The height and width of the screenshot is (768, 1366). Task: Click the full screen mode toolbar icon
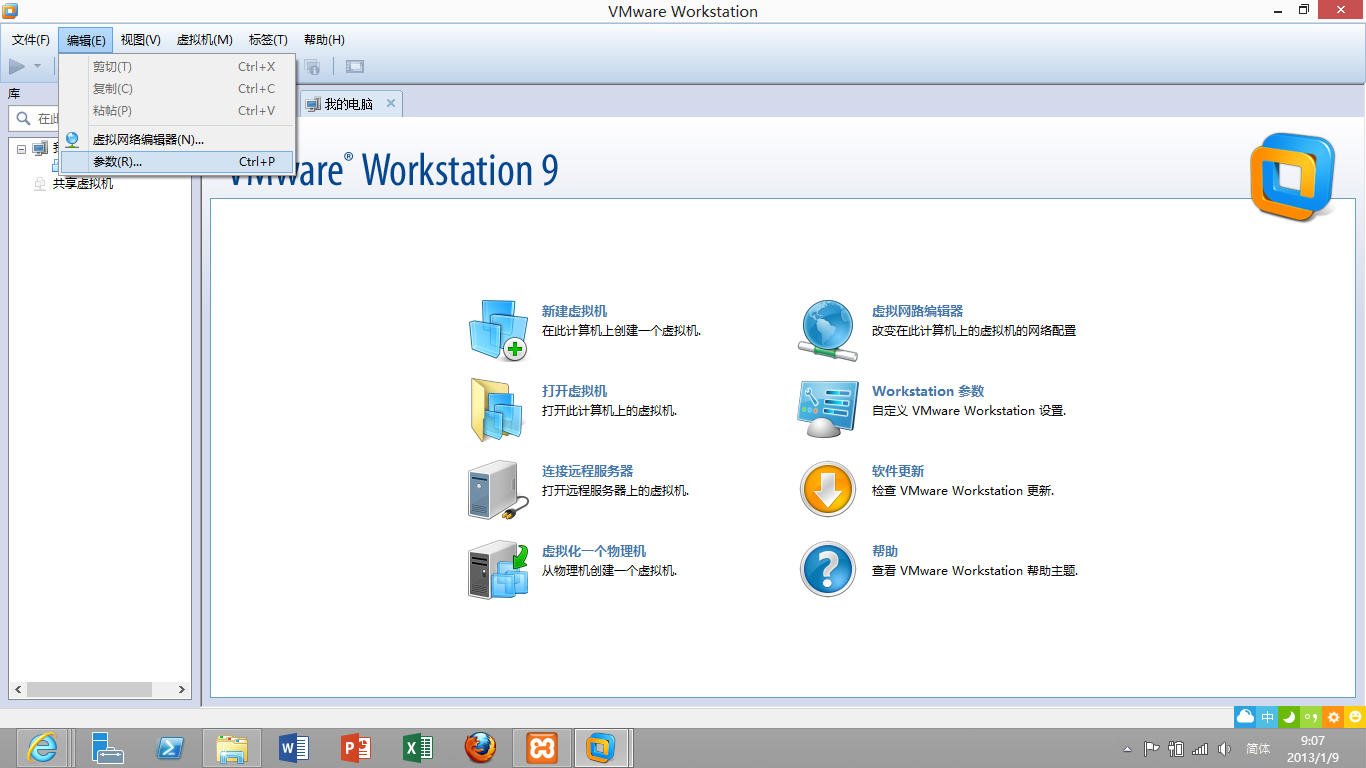tap(354, 67)
